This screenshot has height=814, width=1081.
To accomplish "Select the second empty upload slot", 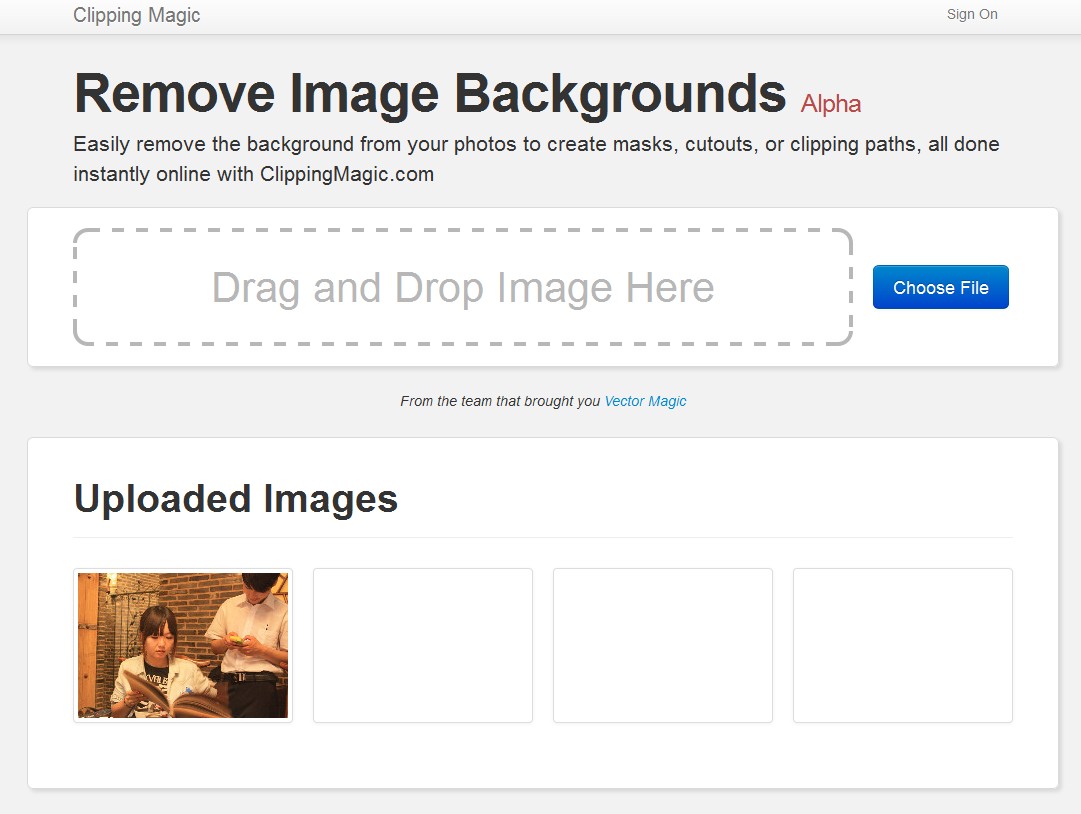I will [x=662, y=645].
